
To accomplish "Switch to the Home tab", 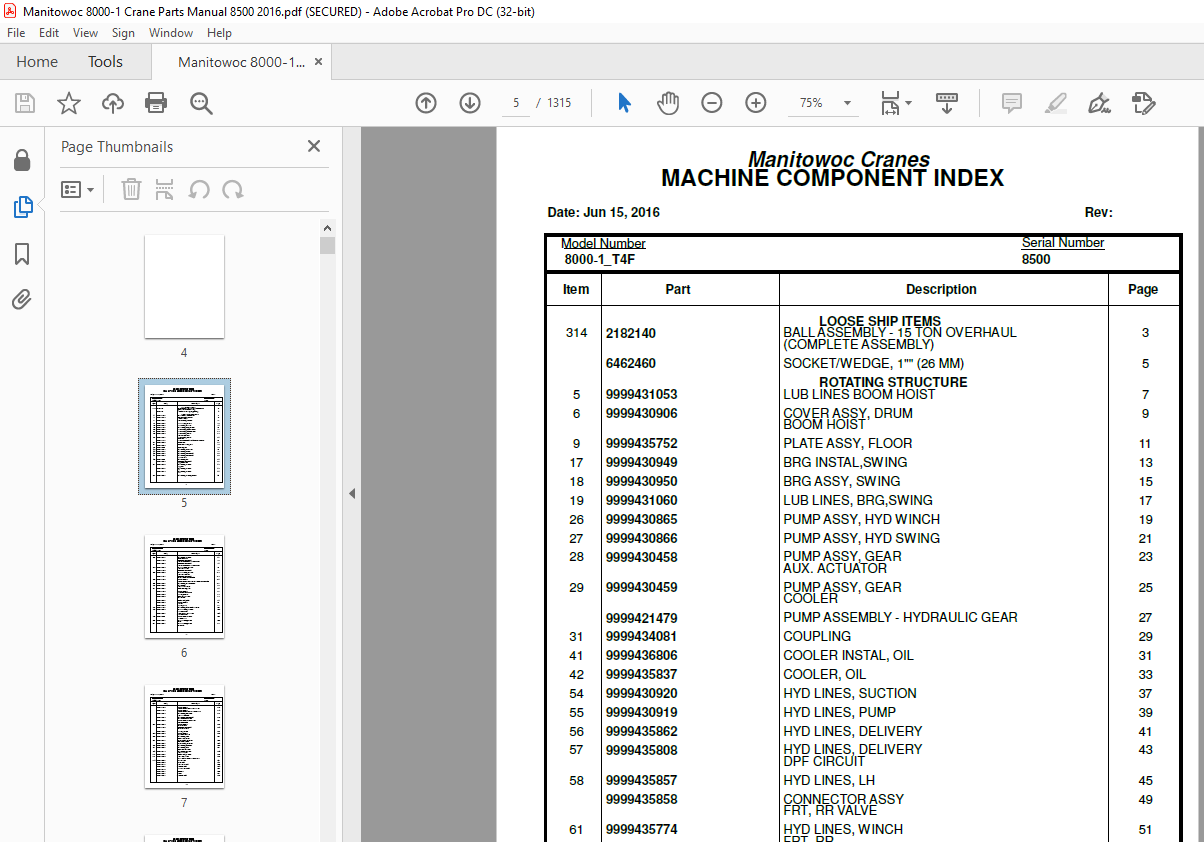I will point(37,62).
